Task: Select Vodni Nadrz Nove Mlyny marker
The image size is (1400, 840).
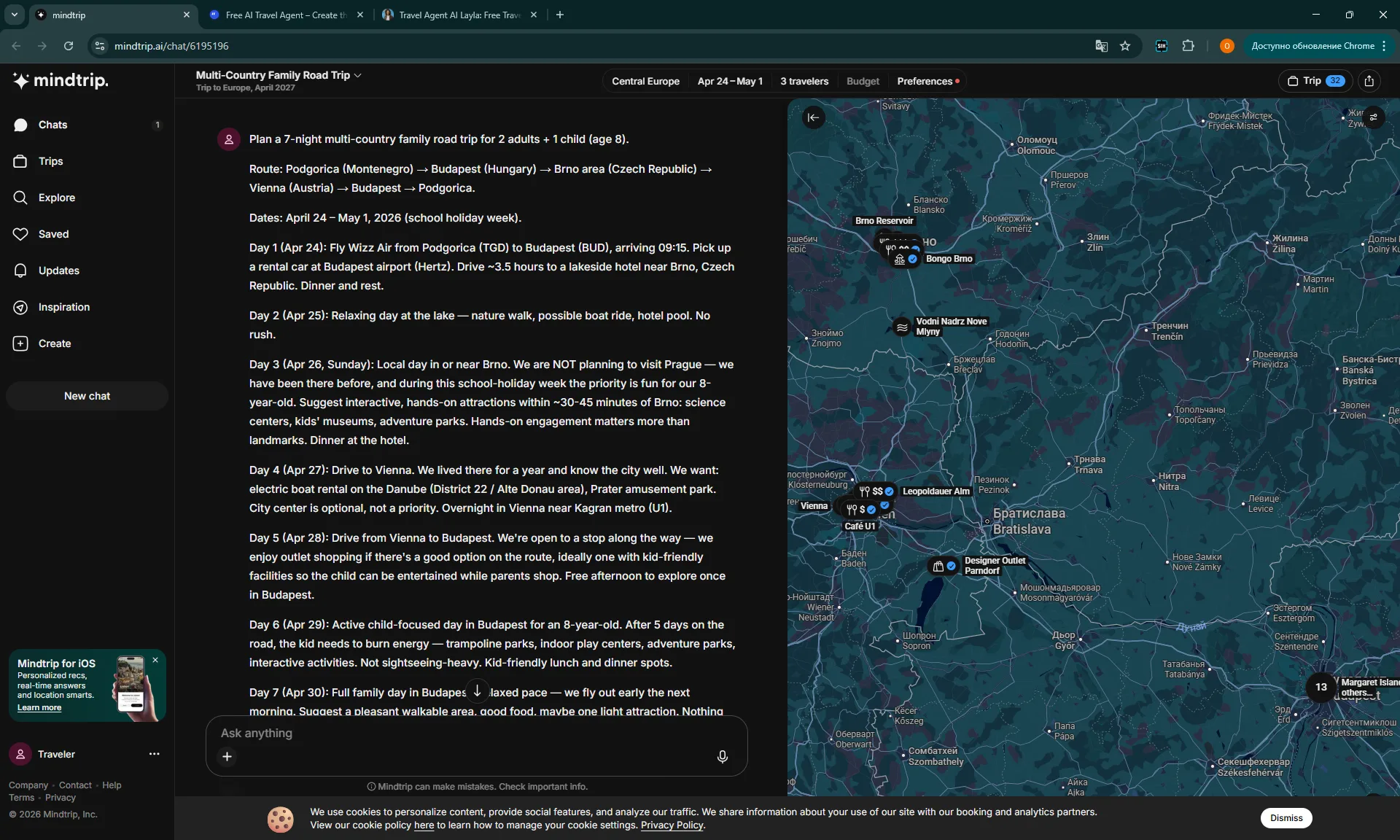Action: [x=902, y=327]
